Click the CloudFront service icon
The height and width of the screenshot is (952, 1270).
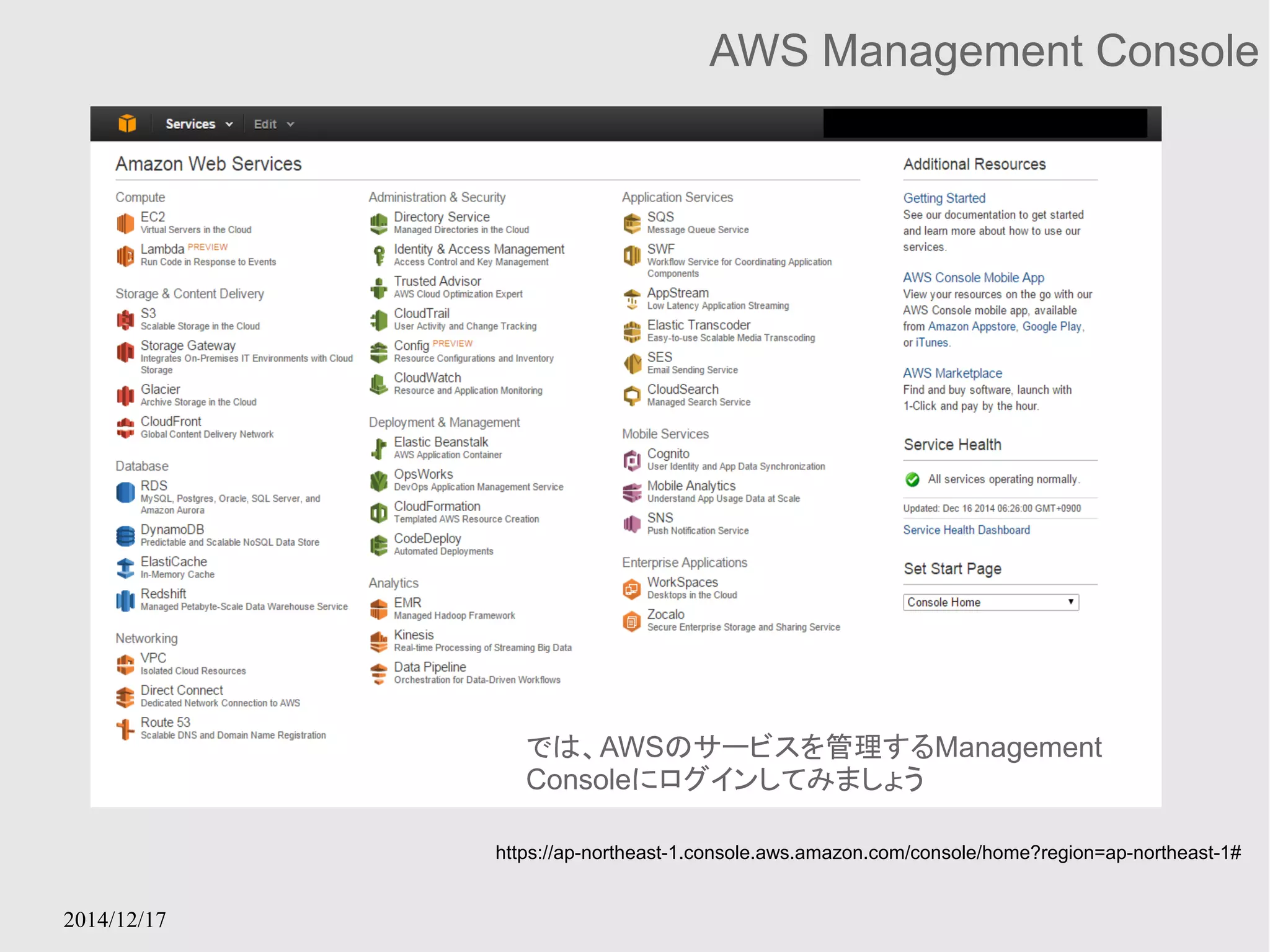125,427
